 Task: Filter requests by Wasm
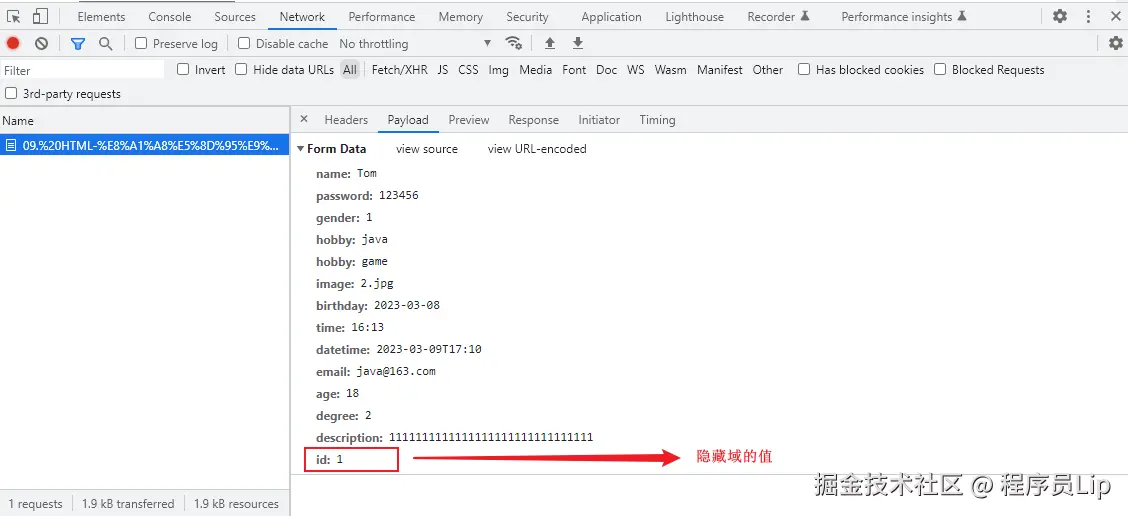coord(670,70)
